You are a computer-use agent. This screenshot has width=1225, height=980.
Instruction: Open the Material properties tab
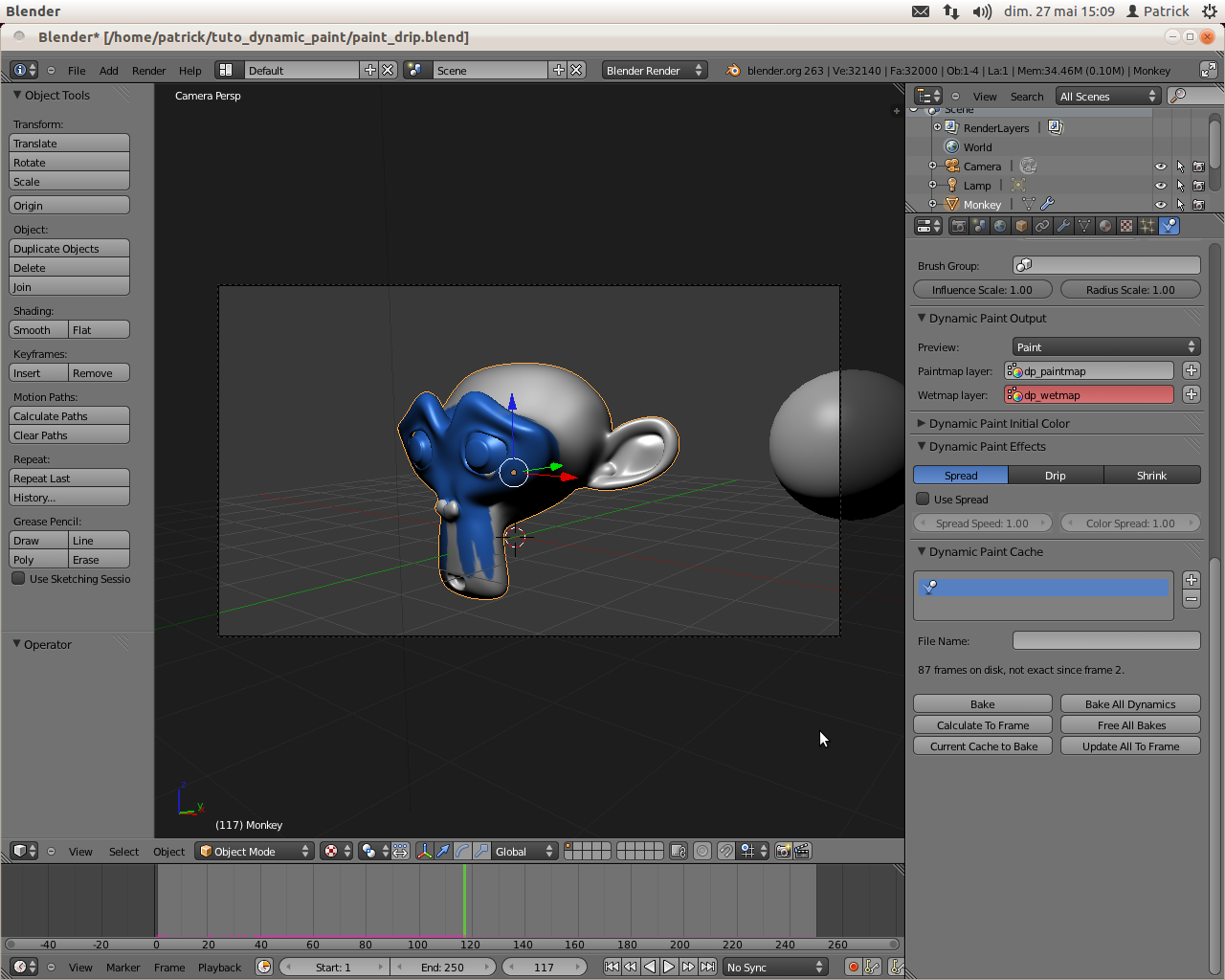1104,225
